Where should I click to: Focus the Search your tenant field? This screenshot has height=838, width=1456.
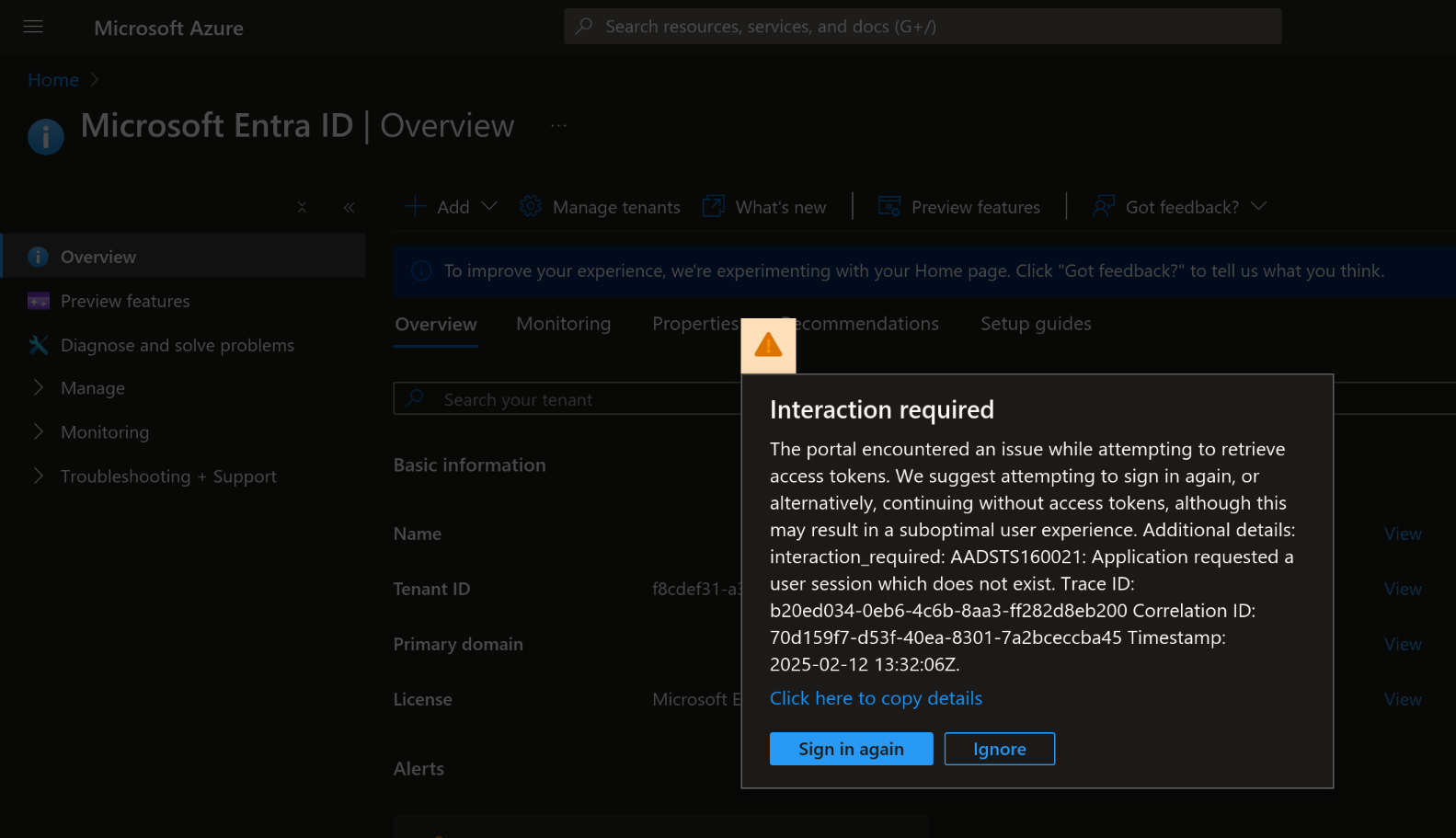pyautogui.click(x=568, y=399)
